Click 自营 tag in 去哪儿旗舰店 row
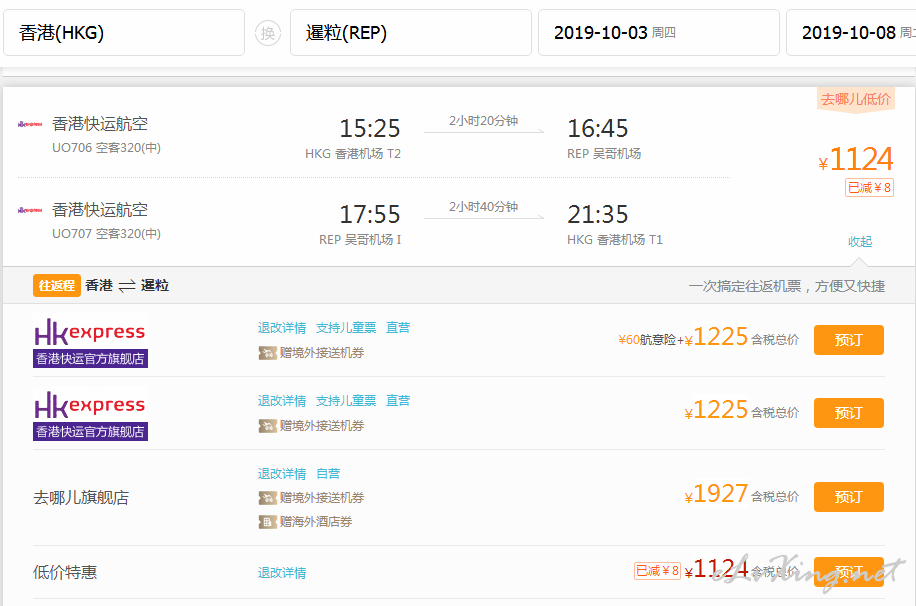Image resolution: width=916 pixels, height=606 pixels. pos(328,474)
